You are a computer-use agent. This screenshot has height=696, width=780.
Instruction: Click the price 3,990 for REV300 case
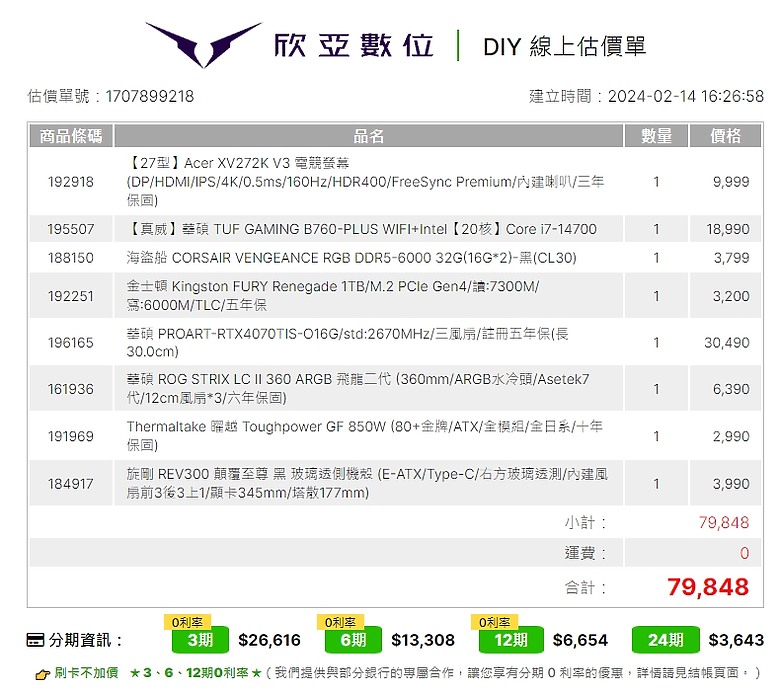[x=731, y=484]
